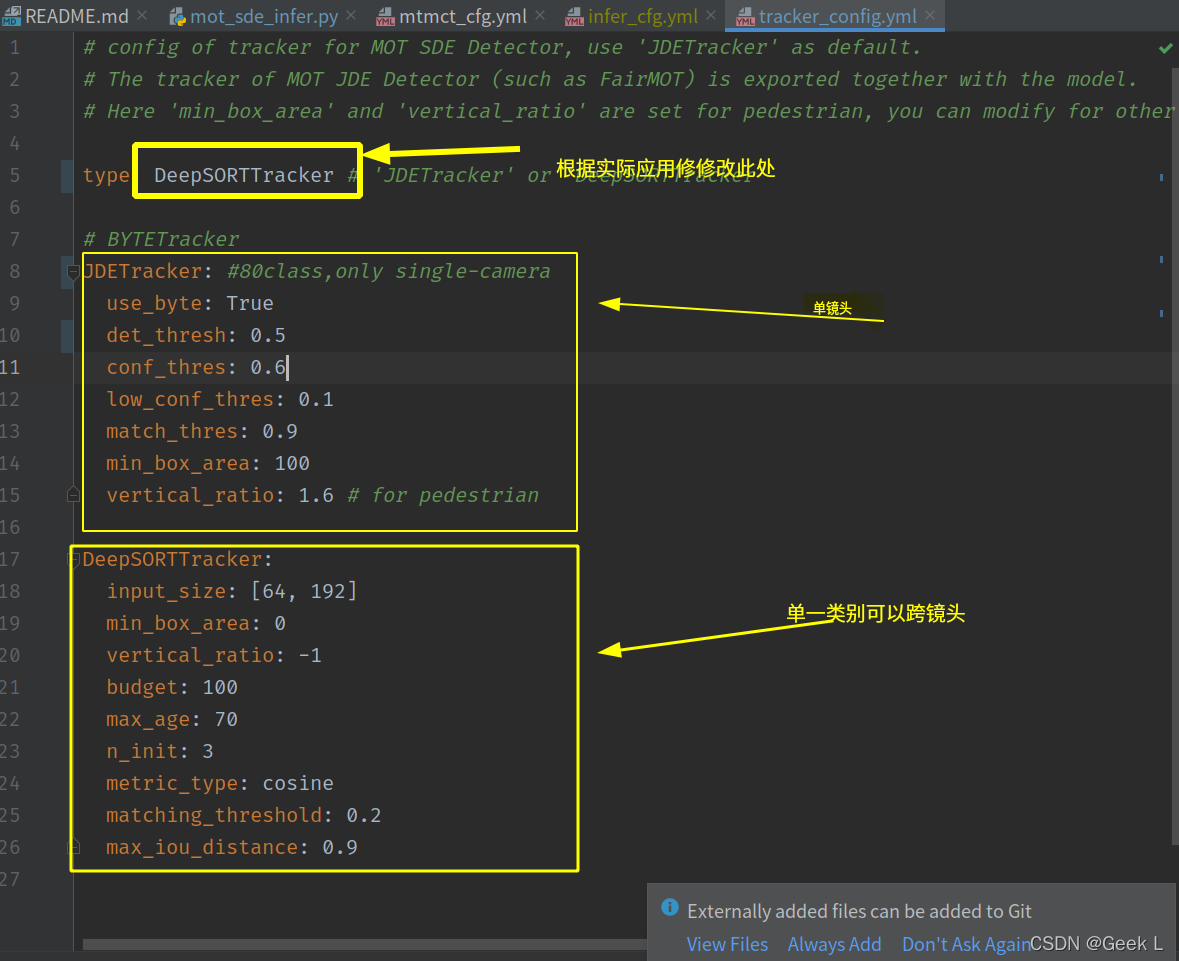The width and height of the screenshot is (1179, 961).
Task: Click the 'JDETracker:' key at line 8
Action: (x=147, y=271)
